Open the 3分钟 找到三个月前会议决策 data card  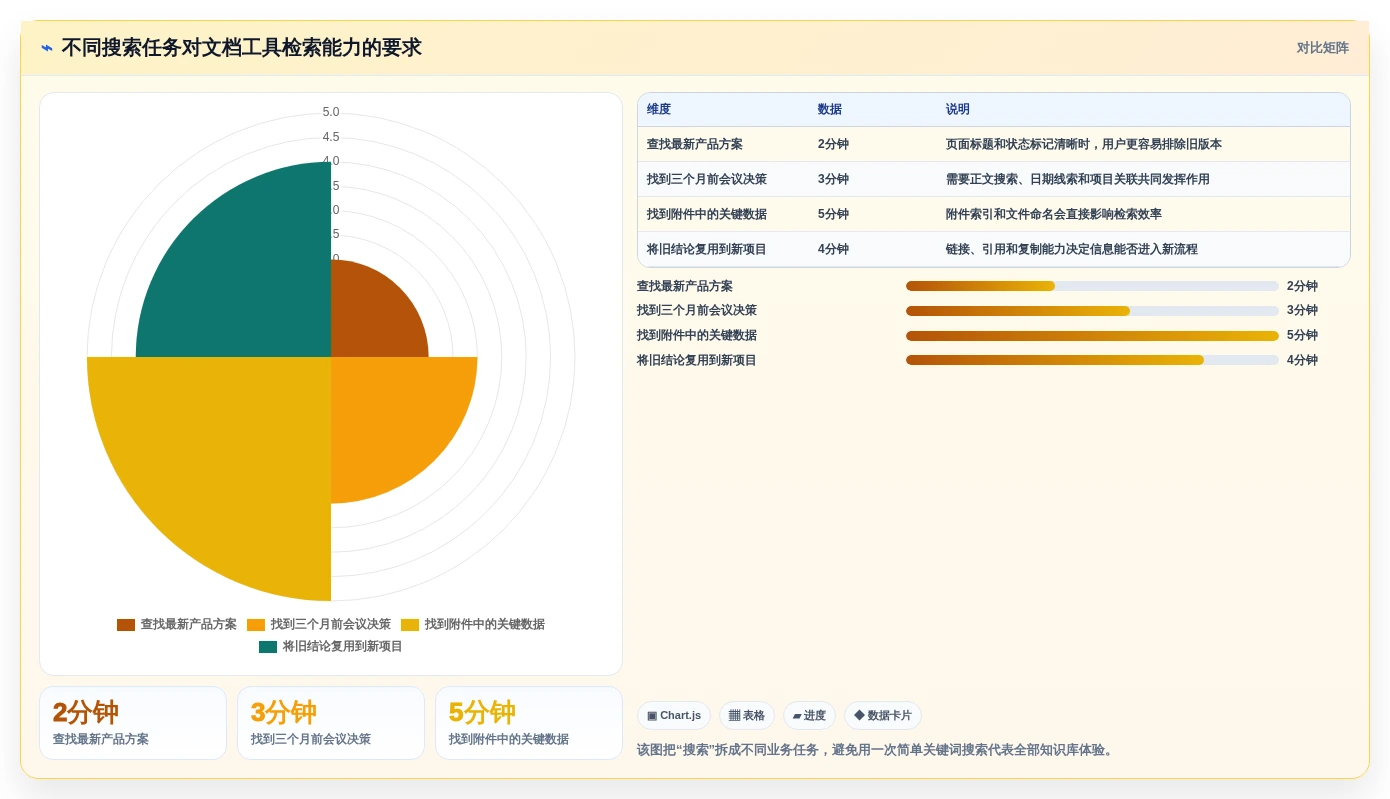pos(331,723)
